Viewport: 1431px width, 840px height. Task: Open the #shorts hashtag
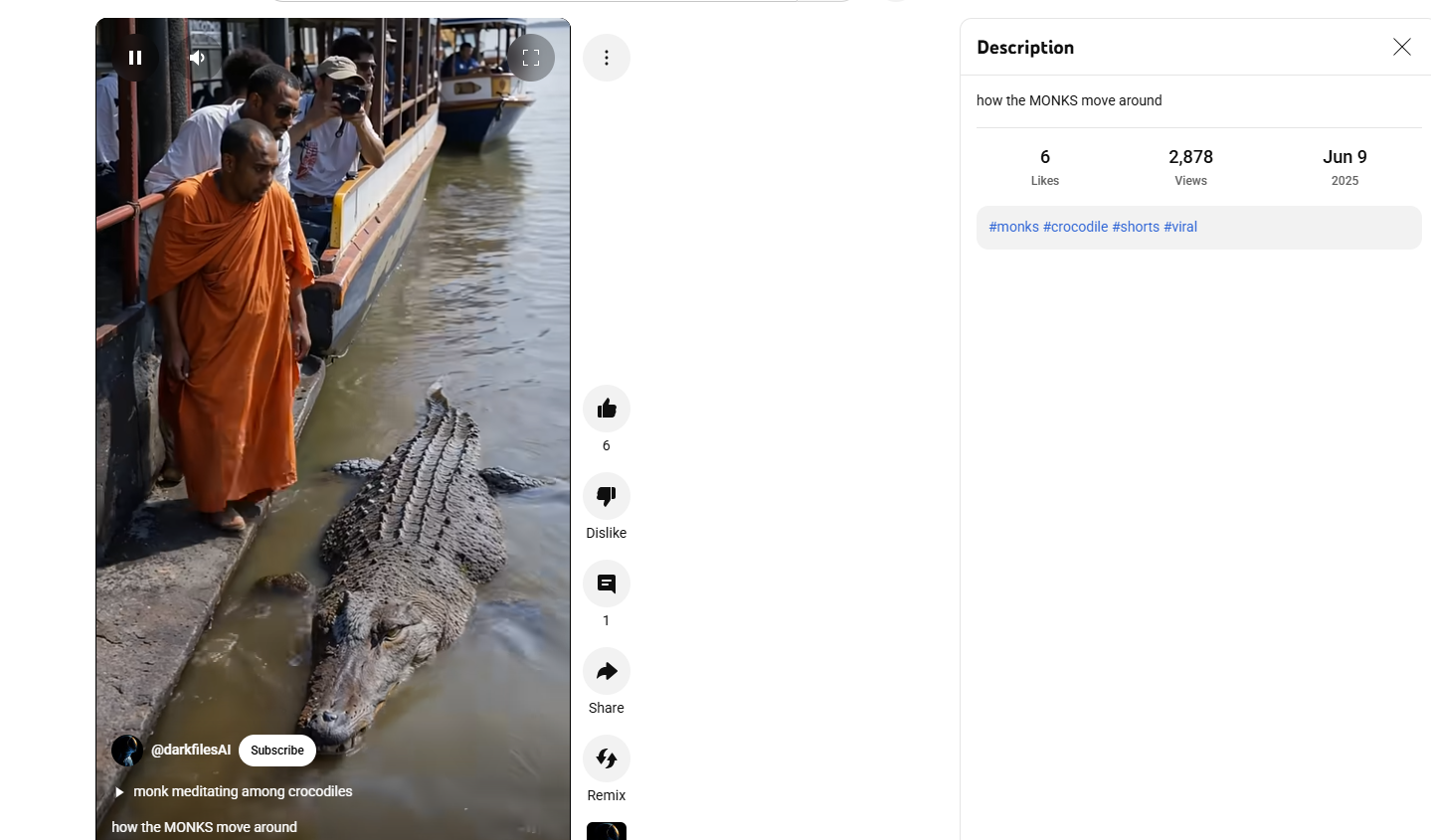1136,227
